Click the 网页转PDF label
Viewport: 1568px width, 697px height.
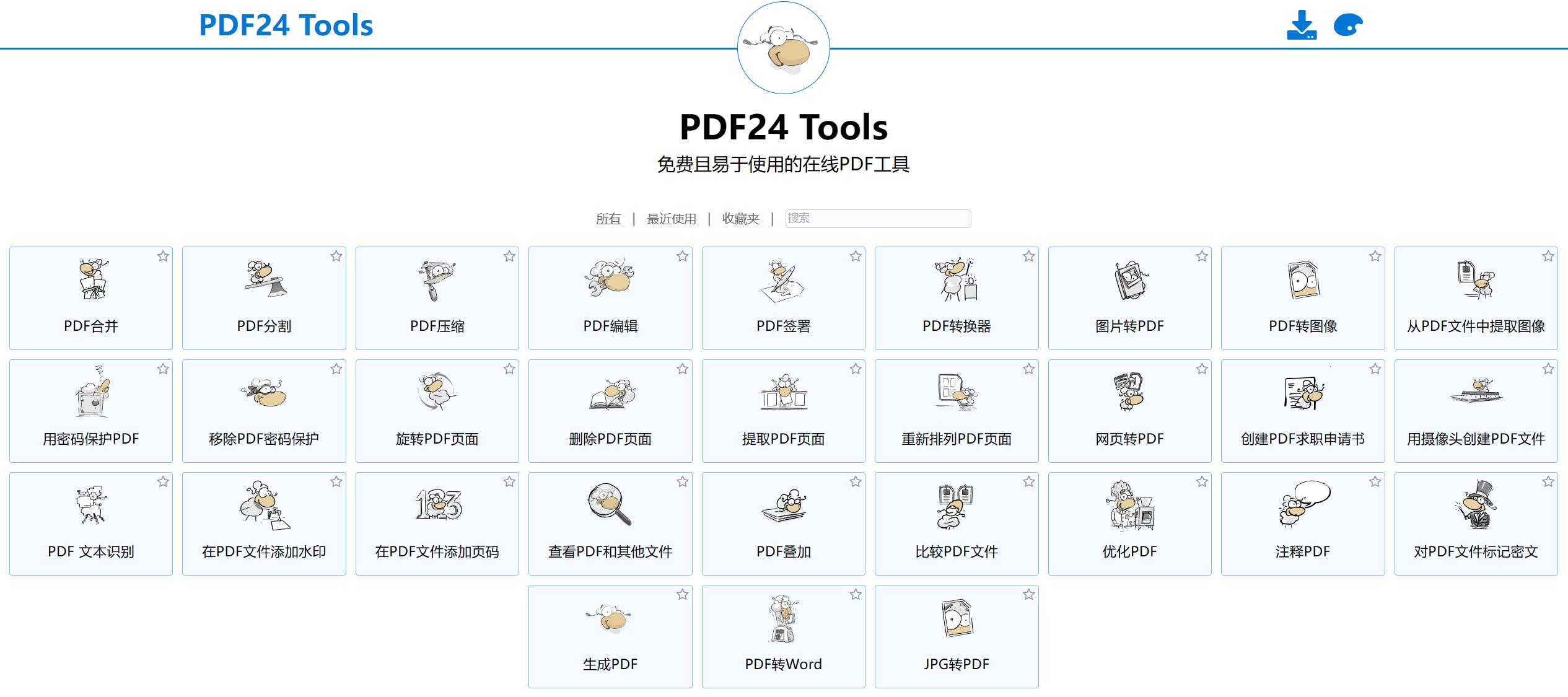coord(1129,439)
